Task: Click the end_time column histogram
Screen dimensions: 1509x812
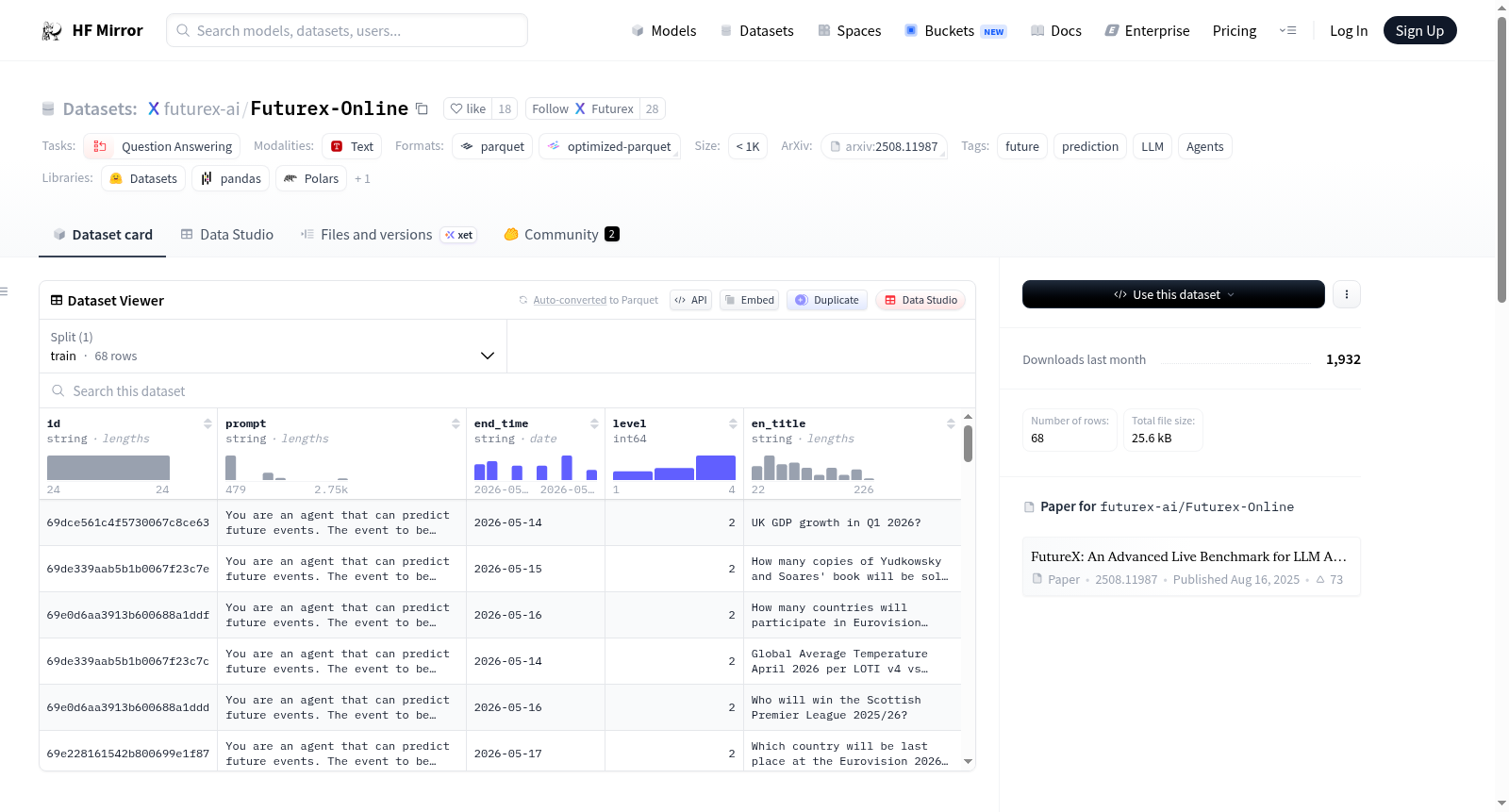Action: (x=535, y=468)
